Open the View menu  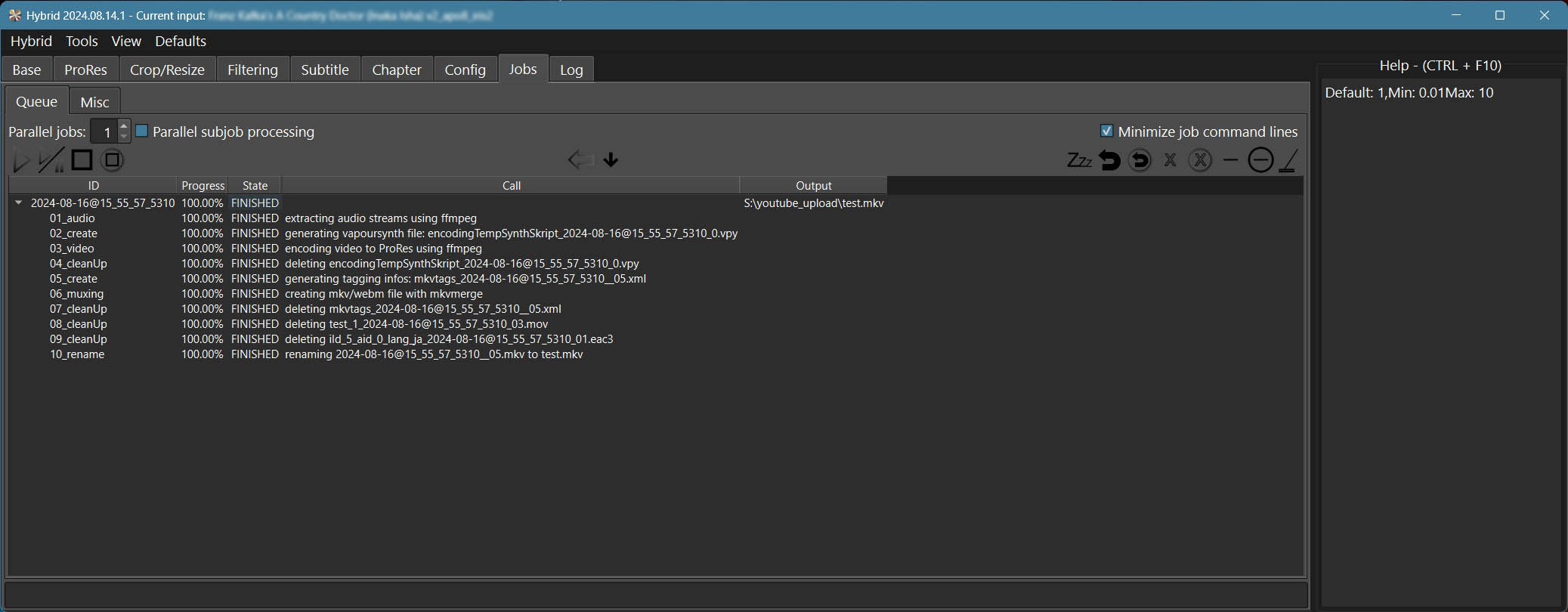[x=126, y=41]
